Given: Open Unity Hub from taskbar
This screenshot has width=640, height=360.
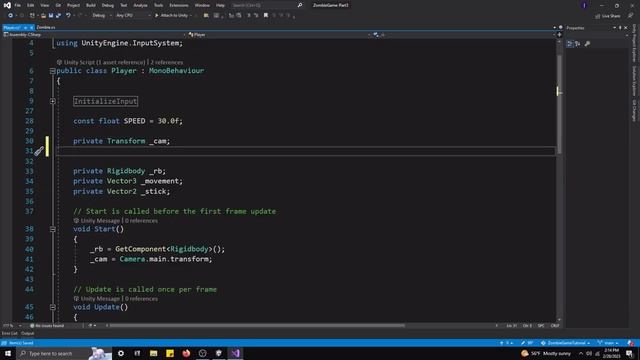Looking at the screenshot, I should click(219, 353).
